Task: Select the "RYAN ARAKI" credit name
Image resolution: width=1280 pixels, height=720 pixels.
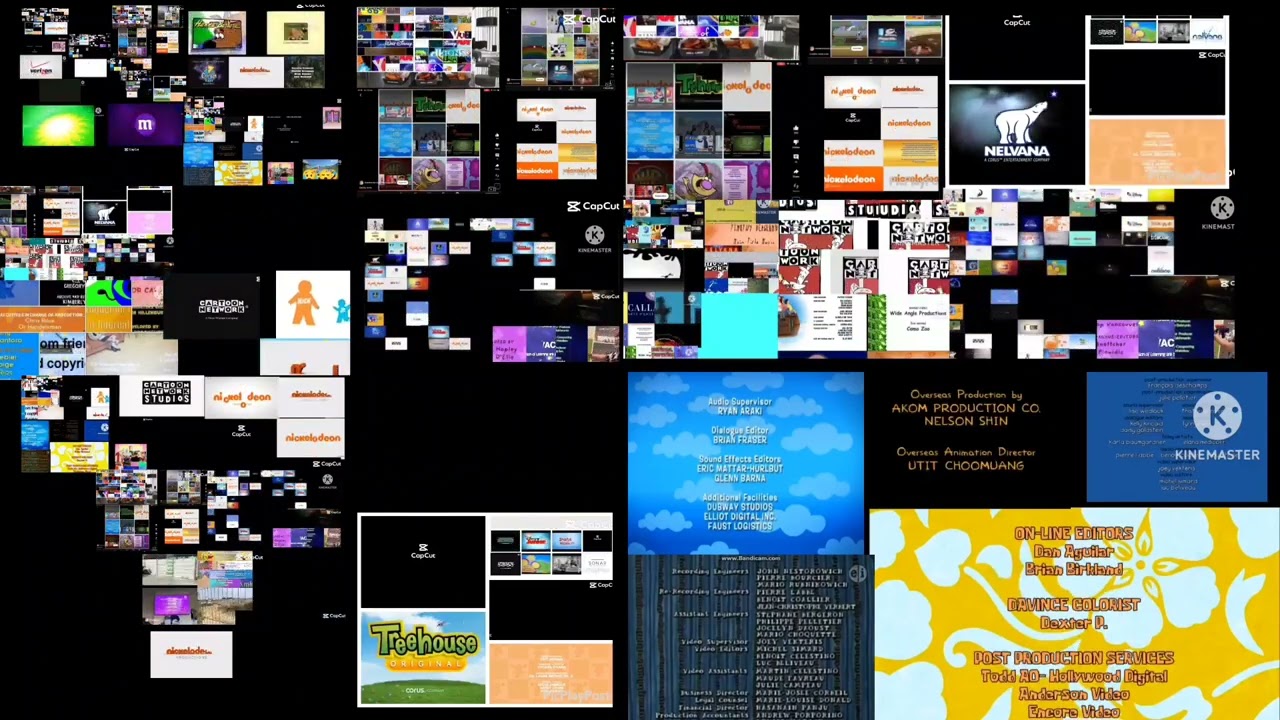Action: tap(740, 412)
